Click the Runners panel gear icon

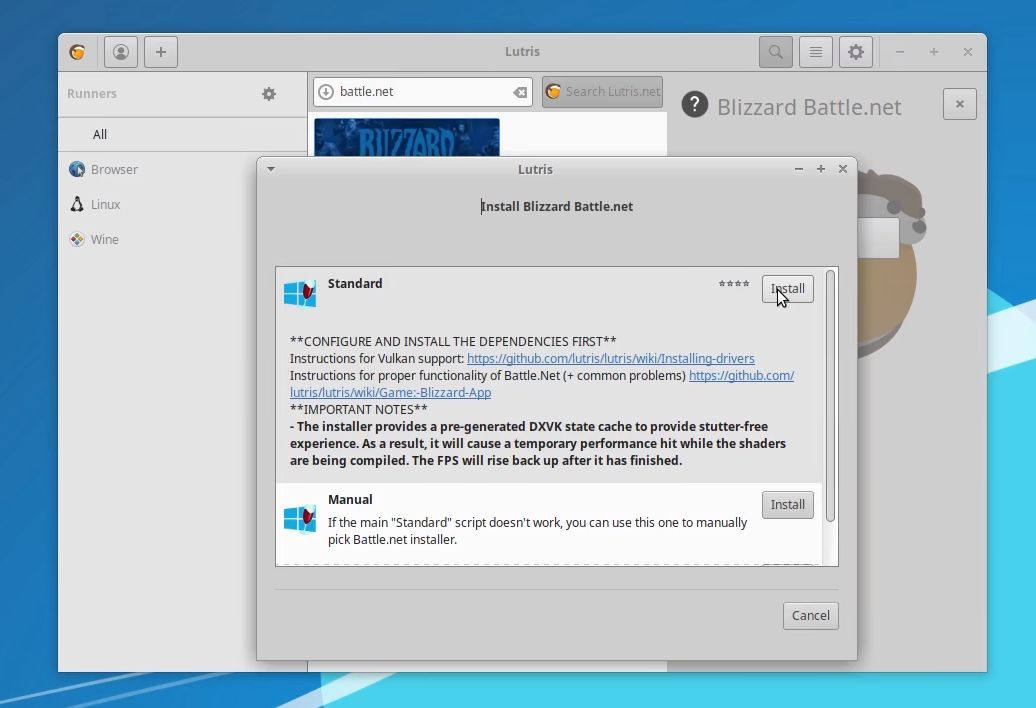(269, 94)
